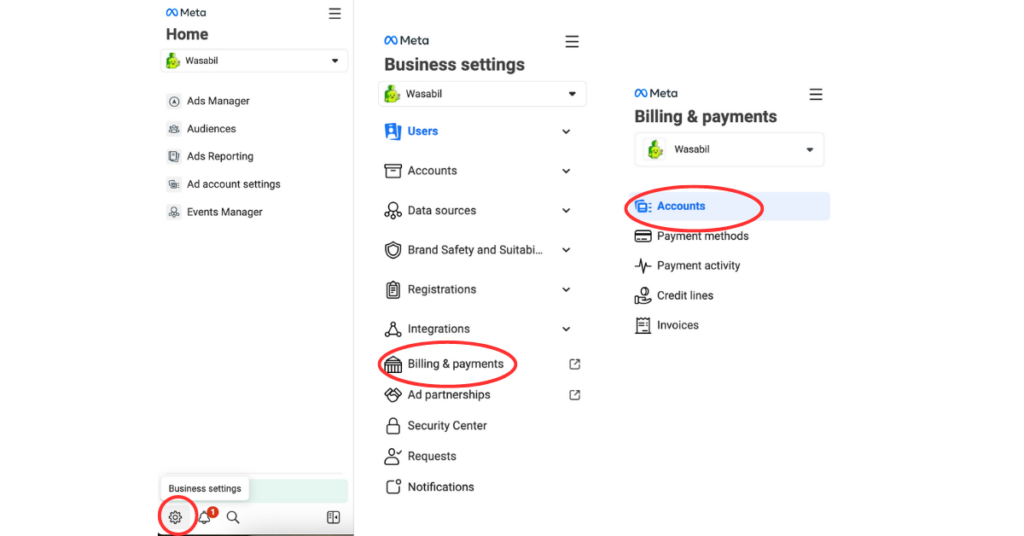Open Ads Manager from Home menu

pyautogui.click(x=217, y=101)
